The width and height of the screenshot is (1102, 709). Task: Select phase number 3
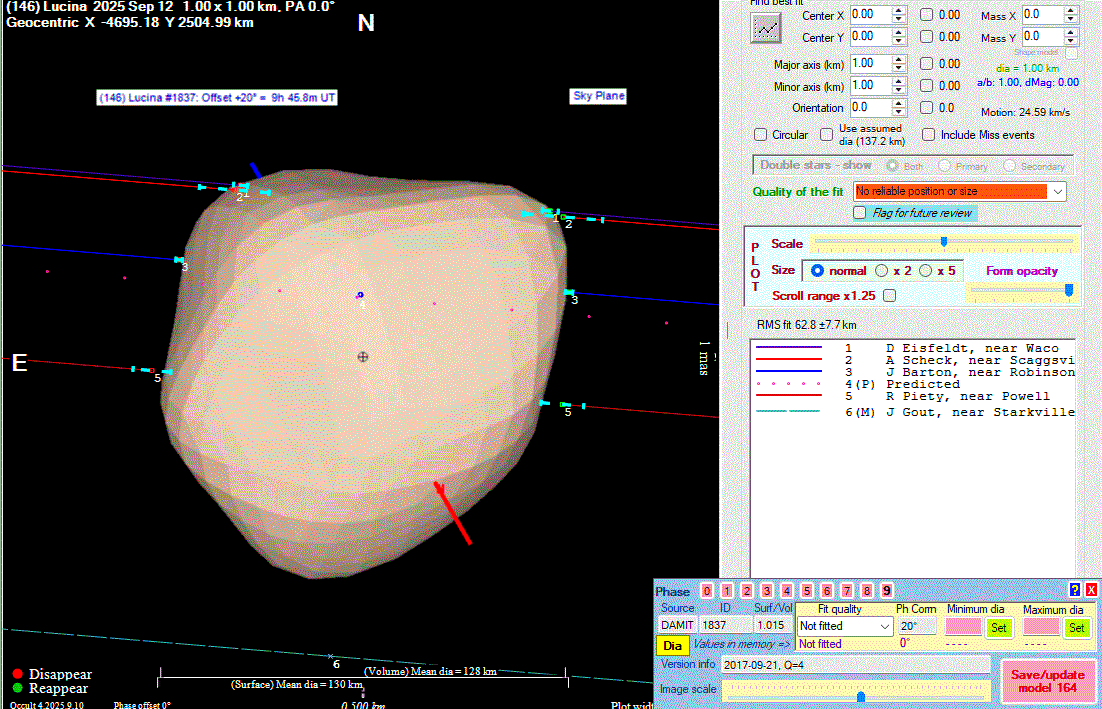[x=767, y=591]
